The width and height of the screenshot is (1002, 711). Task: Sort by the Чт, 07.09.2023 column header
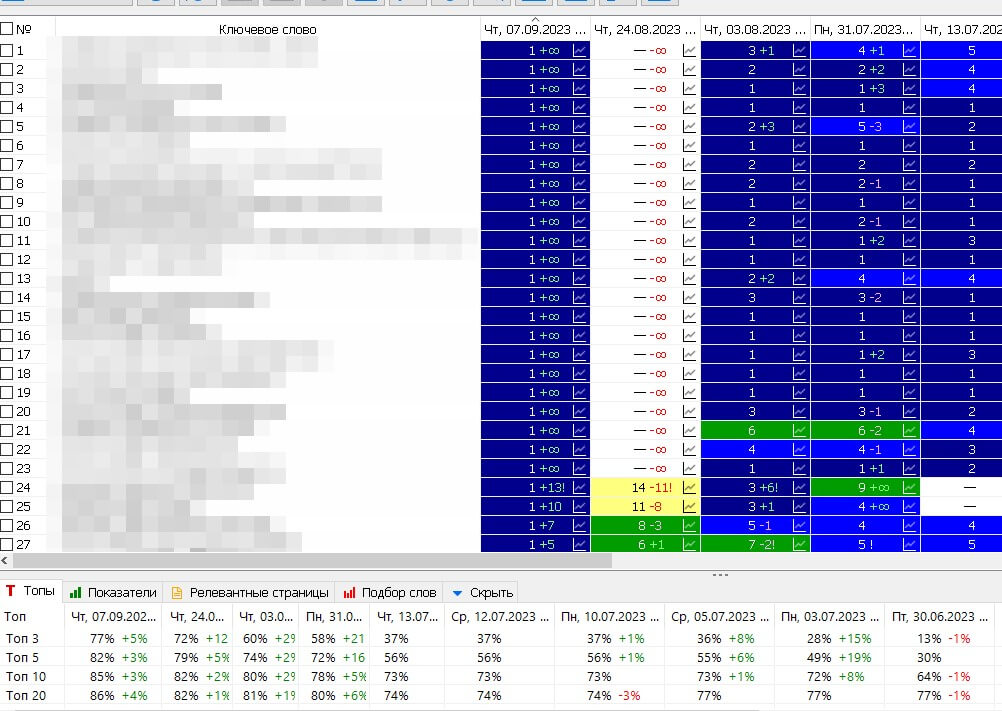coord(536,29)
